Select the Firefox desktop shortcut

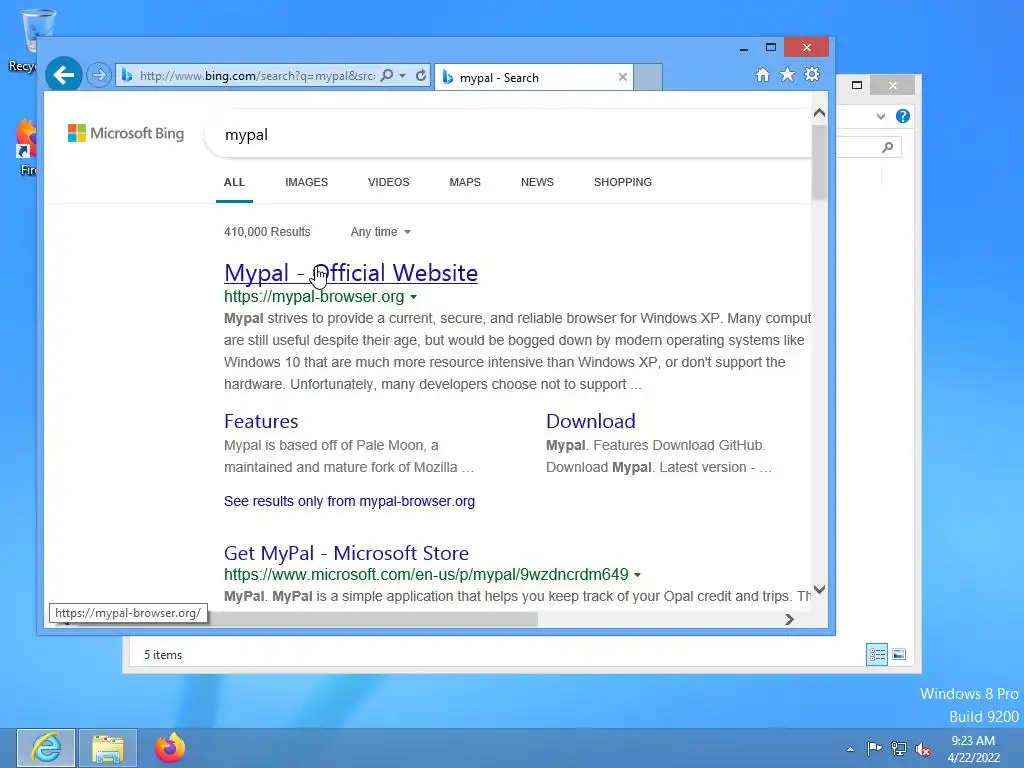25,148
